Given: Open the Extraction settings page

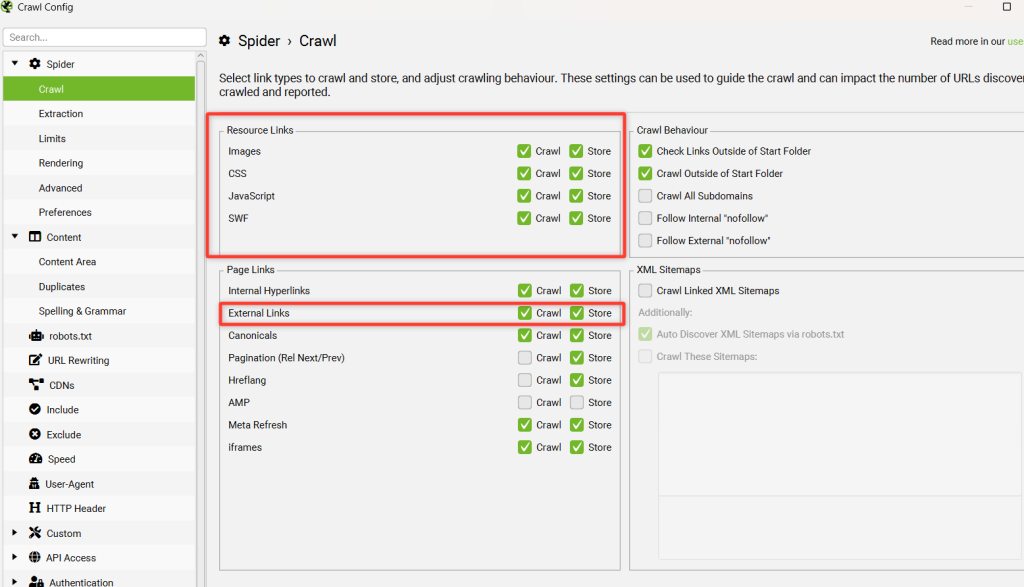Looking at the screenshot, I should 99,114.
